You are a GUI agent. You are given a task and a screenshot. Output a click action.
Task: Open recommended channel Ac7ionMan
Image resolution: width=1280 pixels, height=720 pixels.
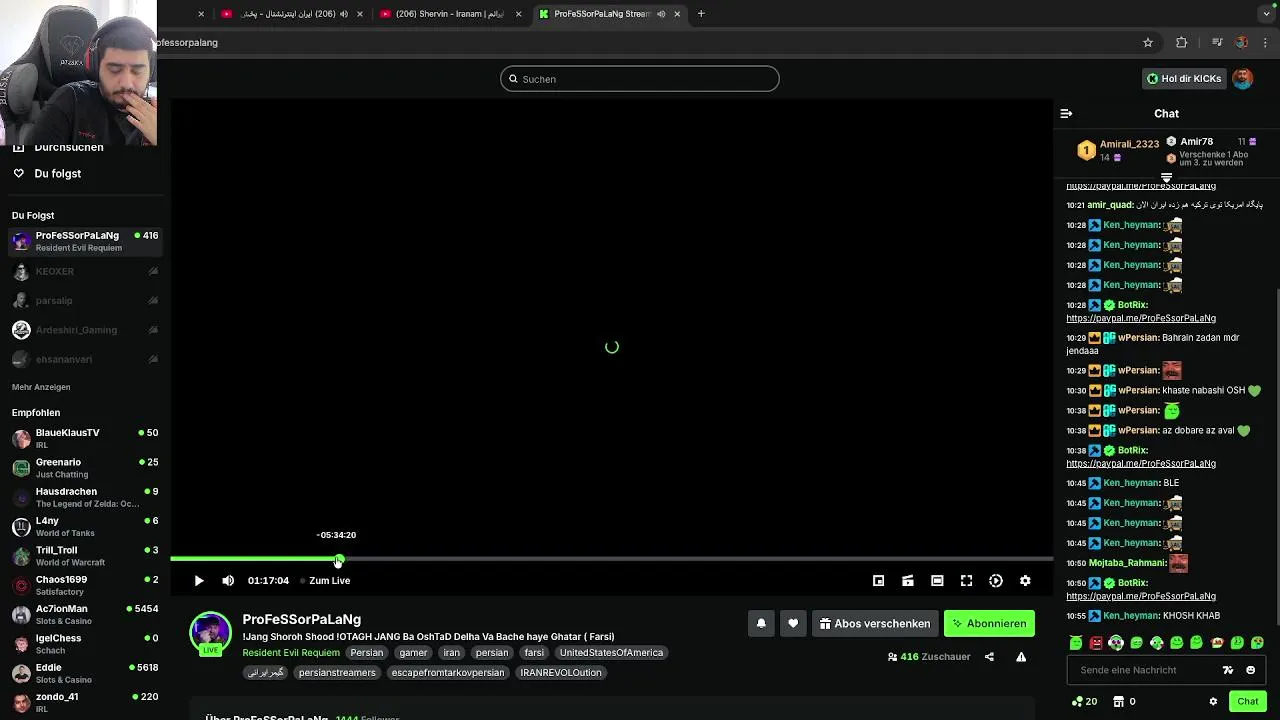(x=85, y=614)
